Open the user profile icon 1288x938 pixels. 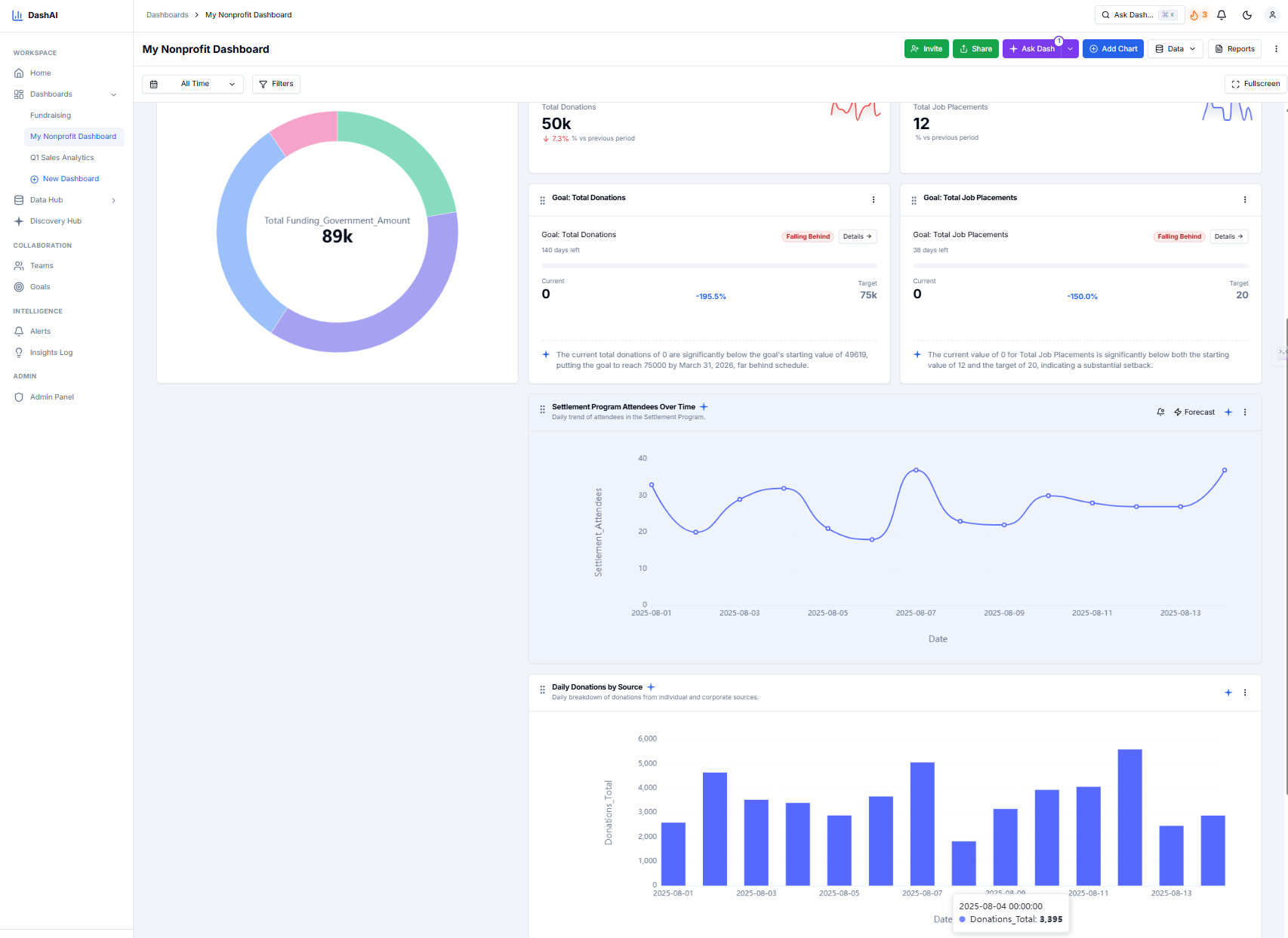coord(1272,15)
